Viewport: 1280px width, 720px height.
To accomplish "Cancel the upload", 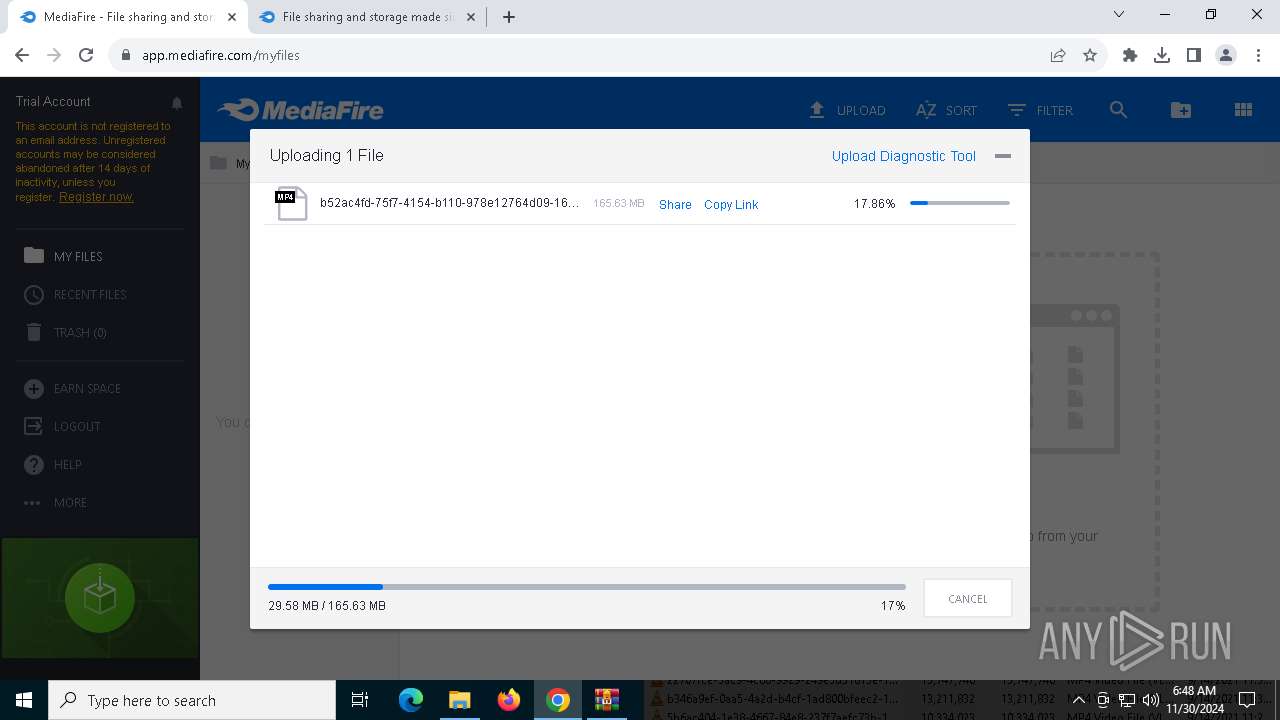I will click(968, 598).
